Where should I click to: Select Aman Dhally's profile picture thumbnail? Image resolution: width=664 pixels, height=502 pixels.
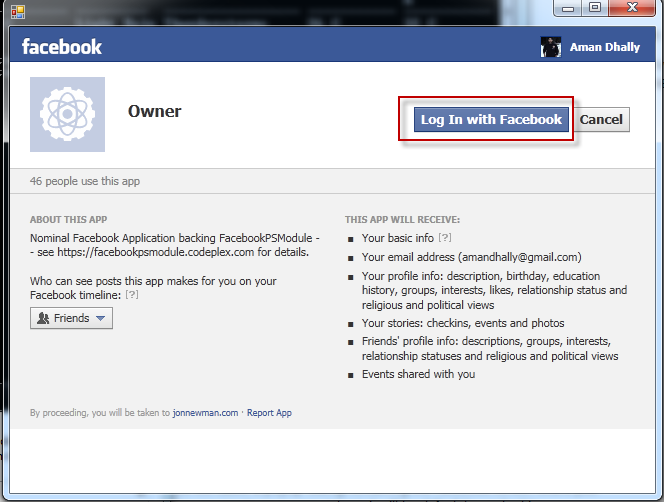(x=551, y=47)
